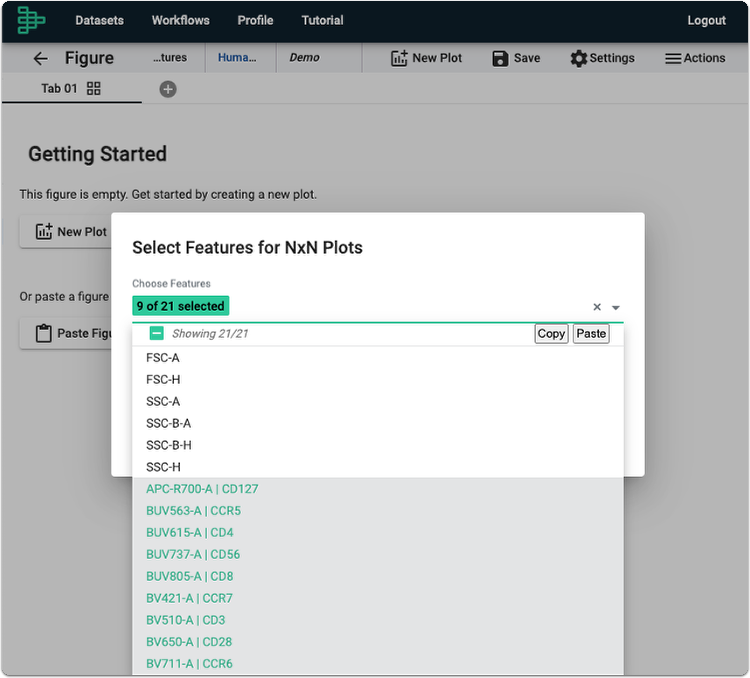The image size is (750, 678).
Task: Click the Copy button in feature list
Action: pyautogui.click(x=551, y=333)
